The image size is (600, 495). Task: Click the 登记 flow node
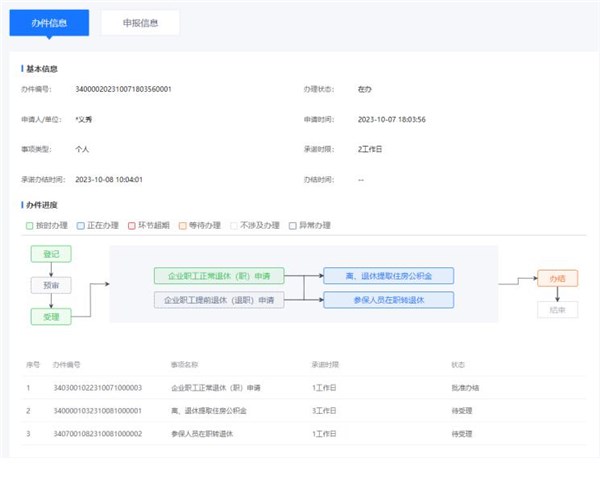pos(51,254)
